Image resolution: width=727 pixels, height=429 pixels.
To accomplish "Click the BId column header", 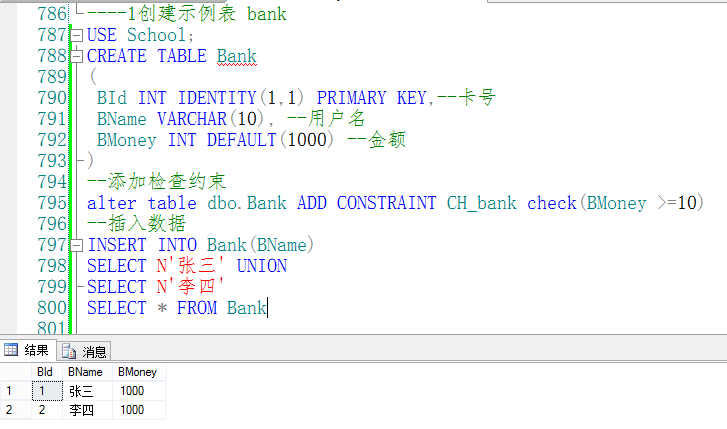I will click(x=44, y=372).
